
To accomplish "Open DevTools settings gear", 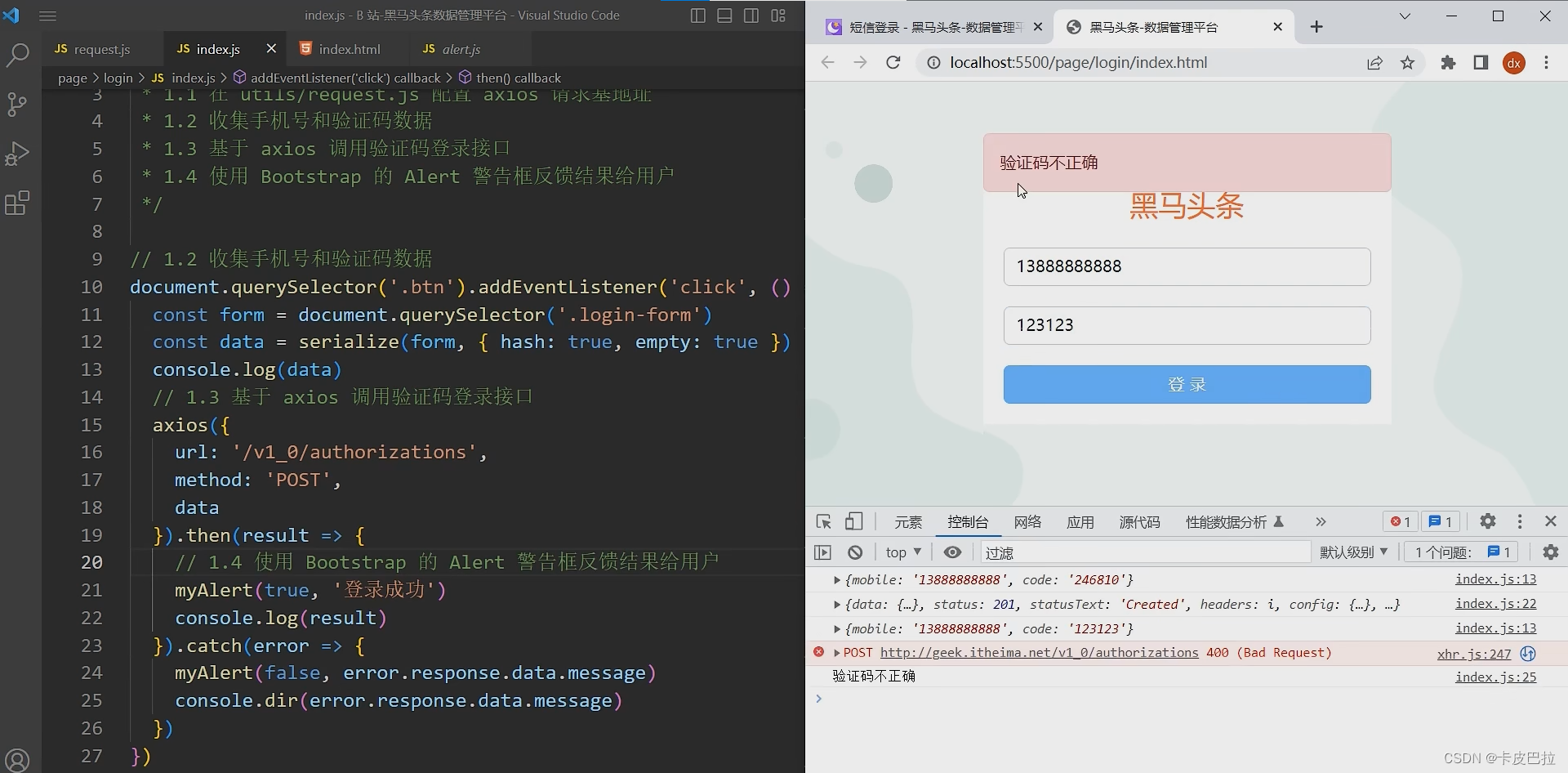I will click(x=1488, y=521).
